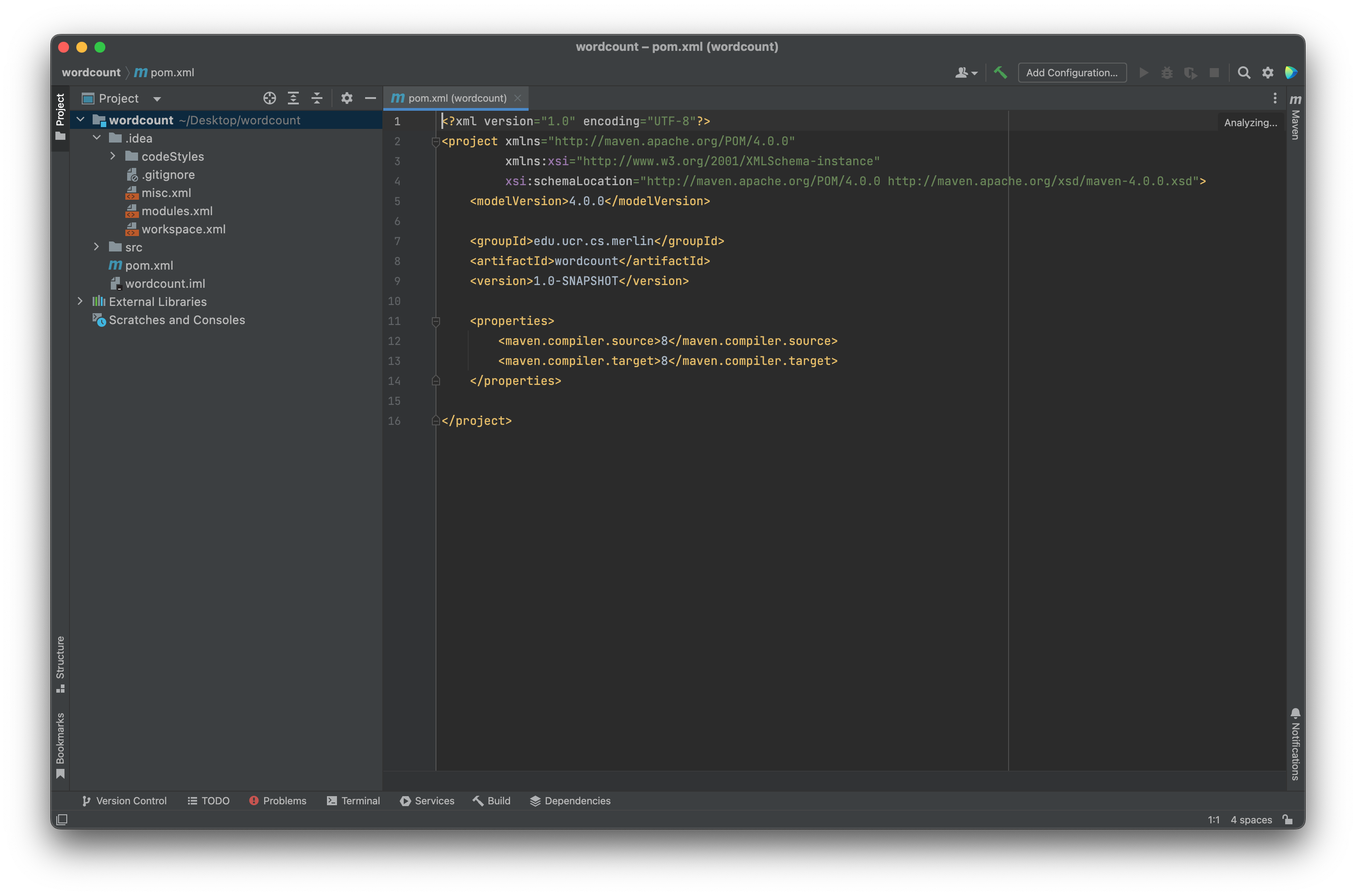This screenshot has width=1356, height=896.
Task: Open IDE settings gear in toolbar
Action: coord(1267,73)
